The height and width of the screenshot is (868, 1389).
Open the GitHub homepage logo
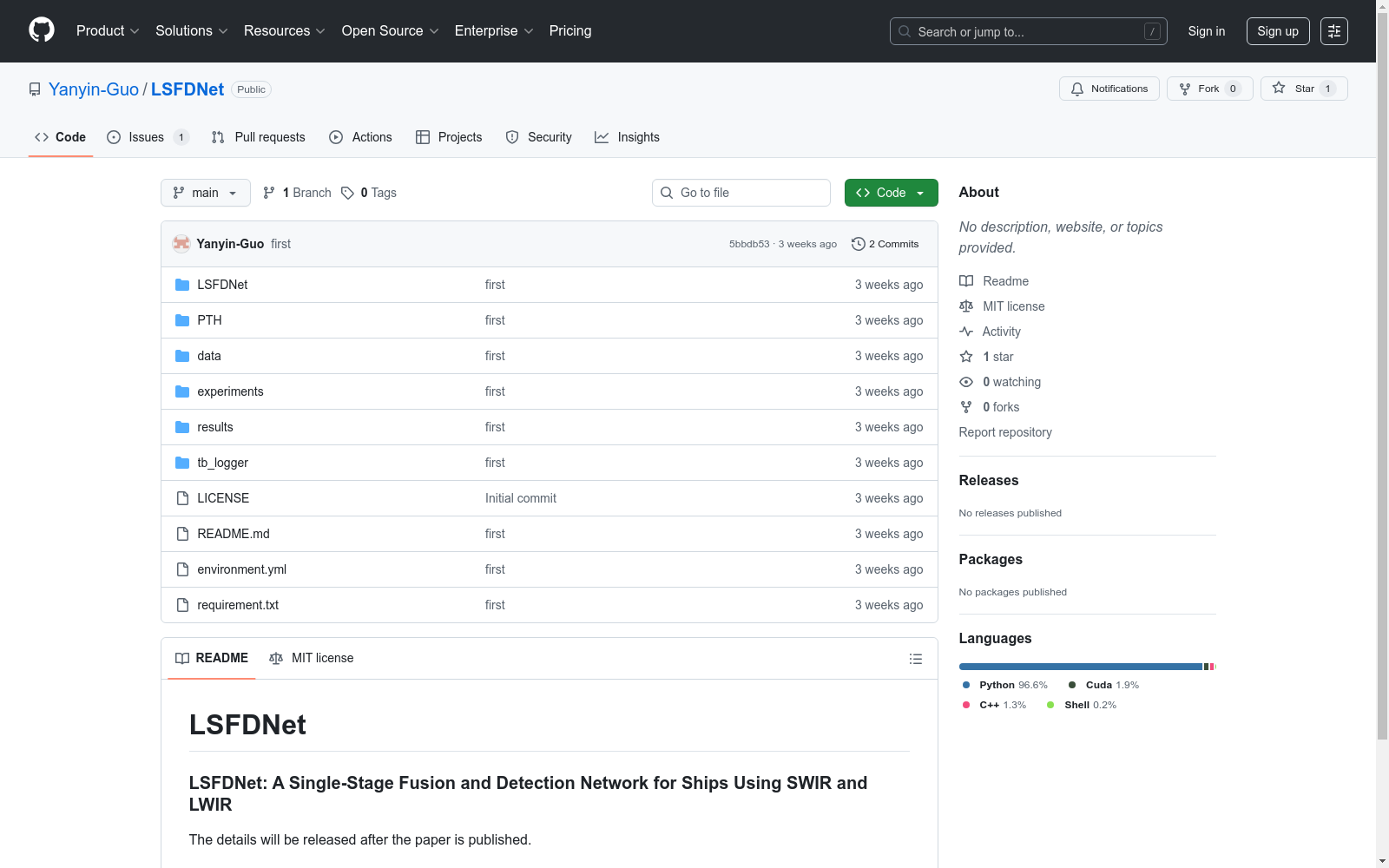click(42, 30)
